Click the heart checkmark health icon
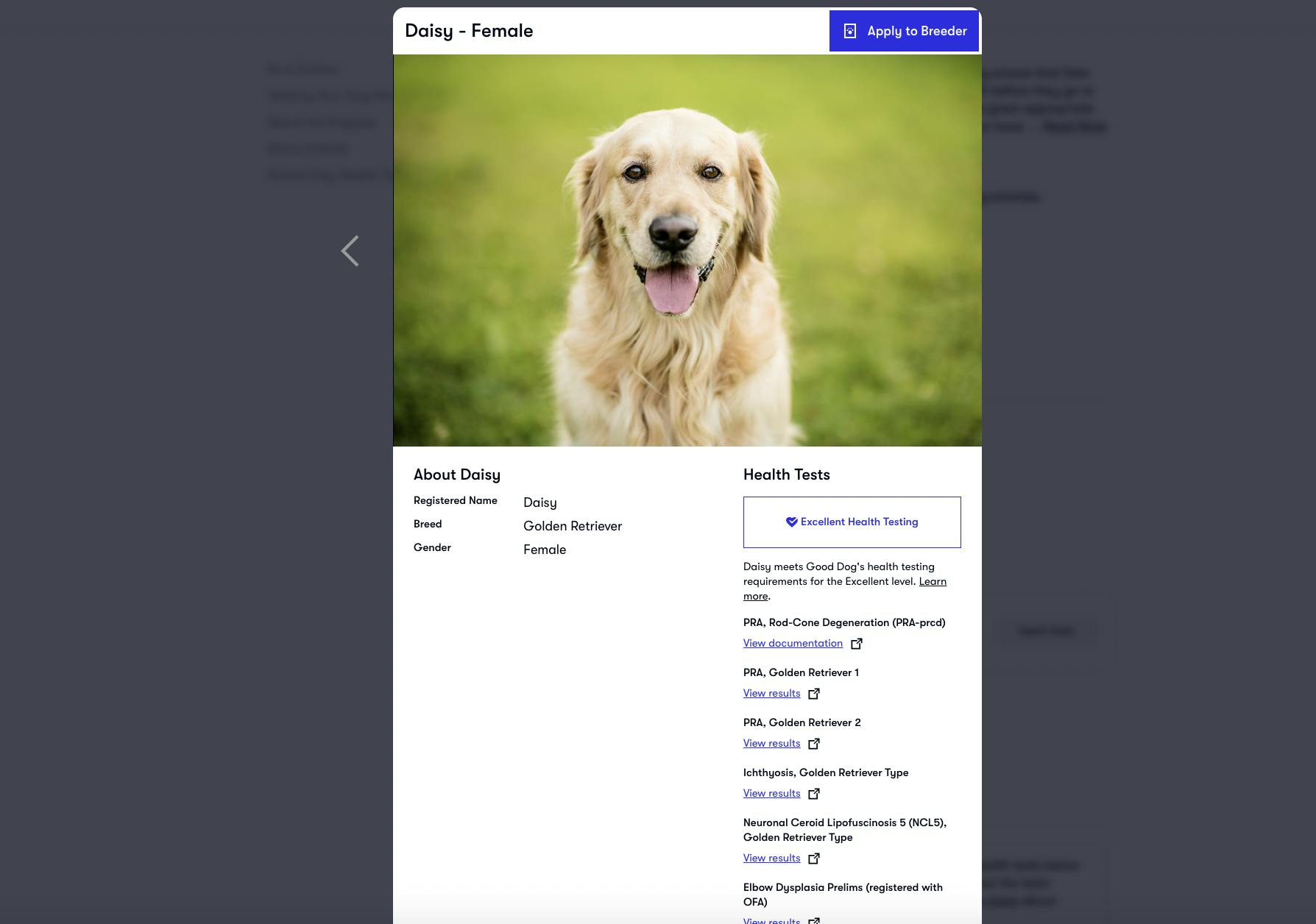1316x924 pixels. coord(792,522)
